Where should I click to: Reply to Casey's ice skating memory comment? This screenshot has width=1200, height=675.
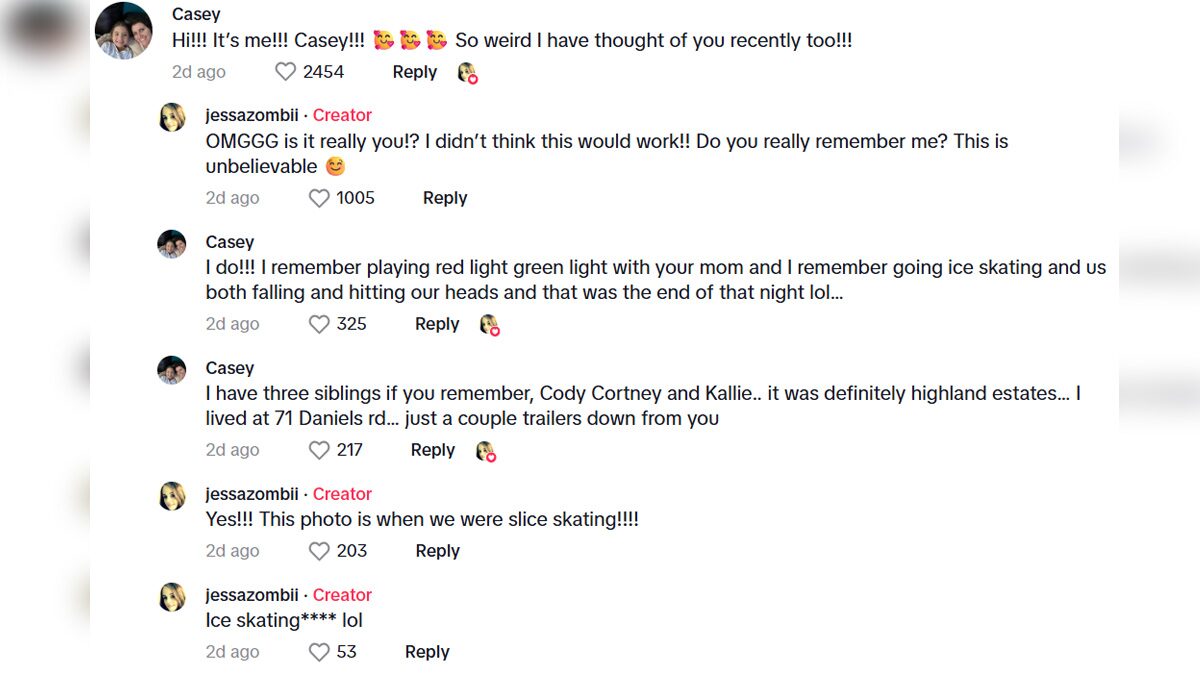coord(437,324)
